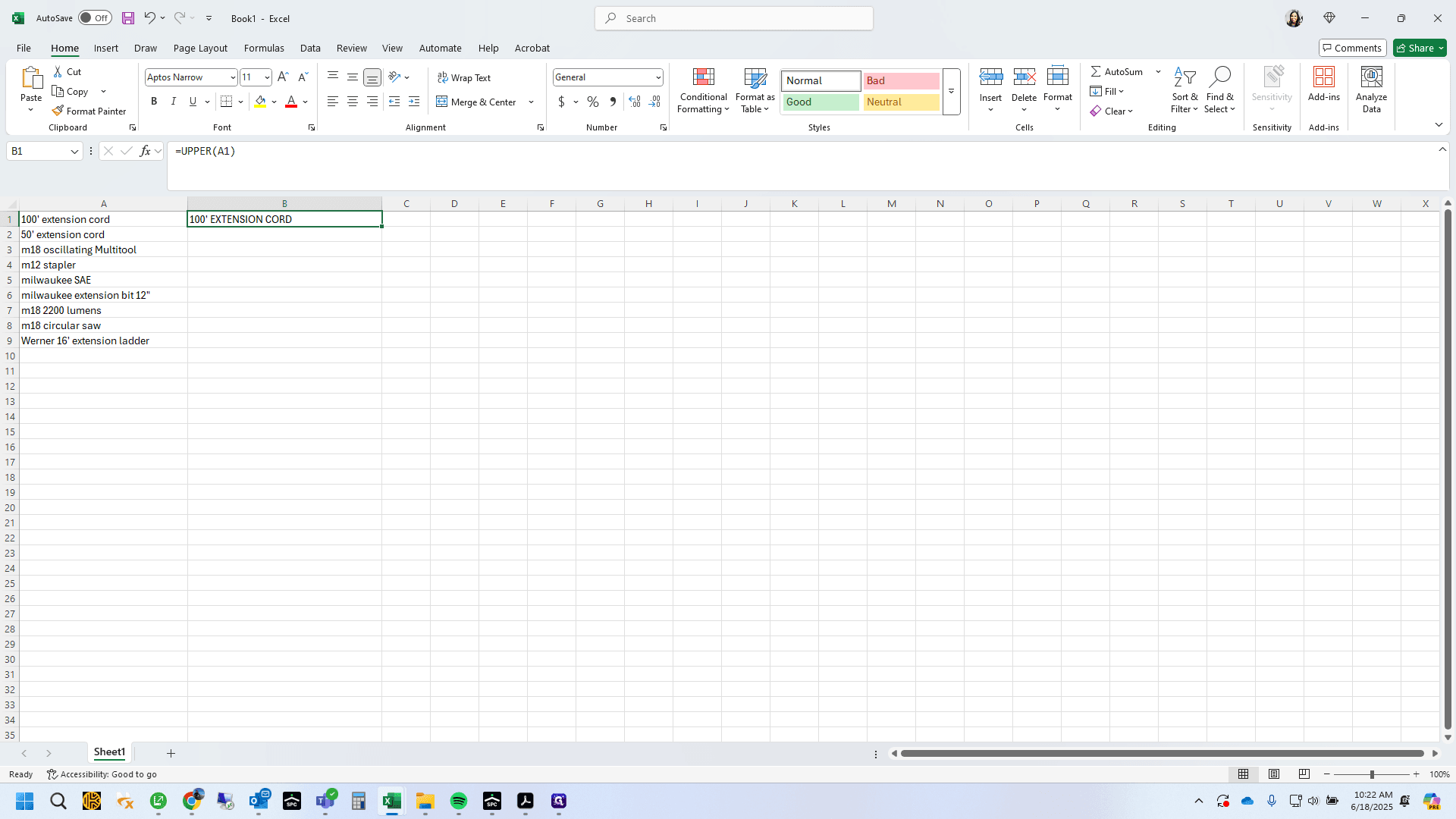Switch to the Page Layout tab
Screen dimensions: 1456x819
point(200,48)
